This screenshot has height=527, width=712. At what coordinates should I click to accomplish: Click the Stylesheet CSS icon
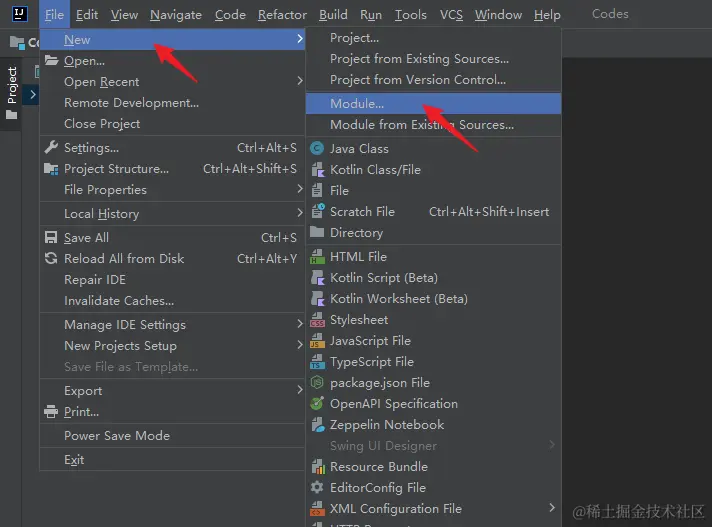317,320
